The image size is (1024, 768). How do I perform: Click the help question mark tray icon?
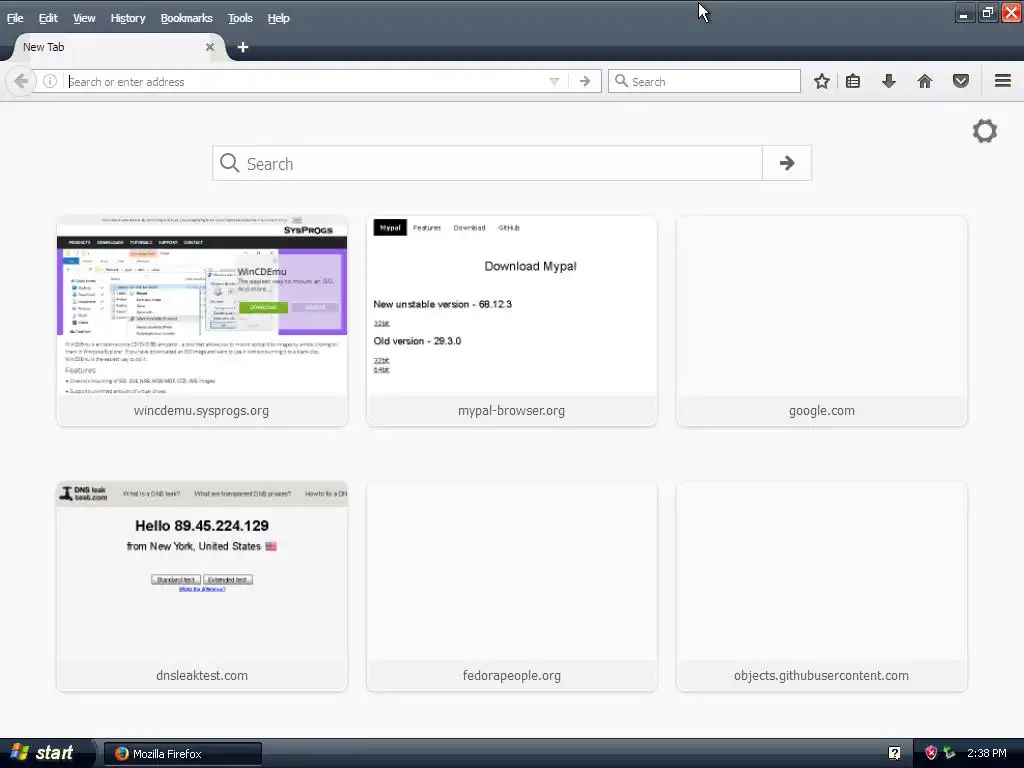click(x=894, y=753)
